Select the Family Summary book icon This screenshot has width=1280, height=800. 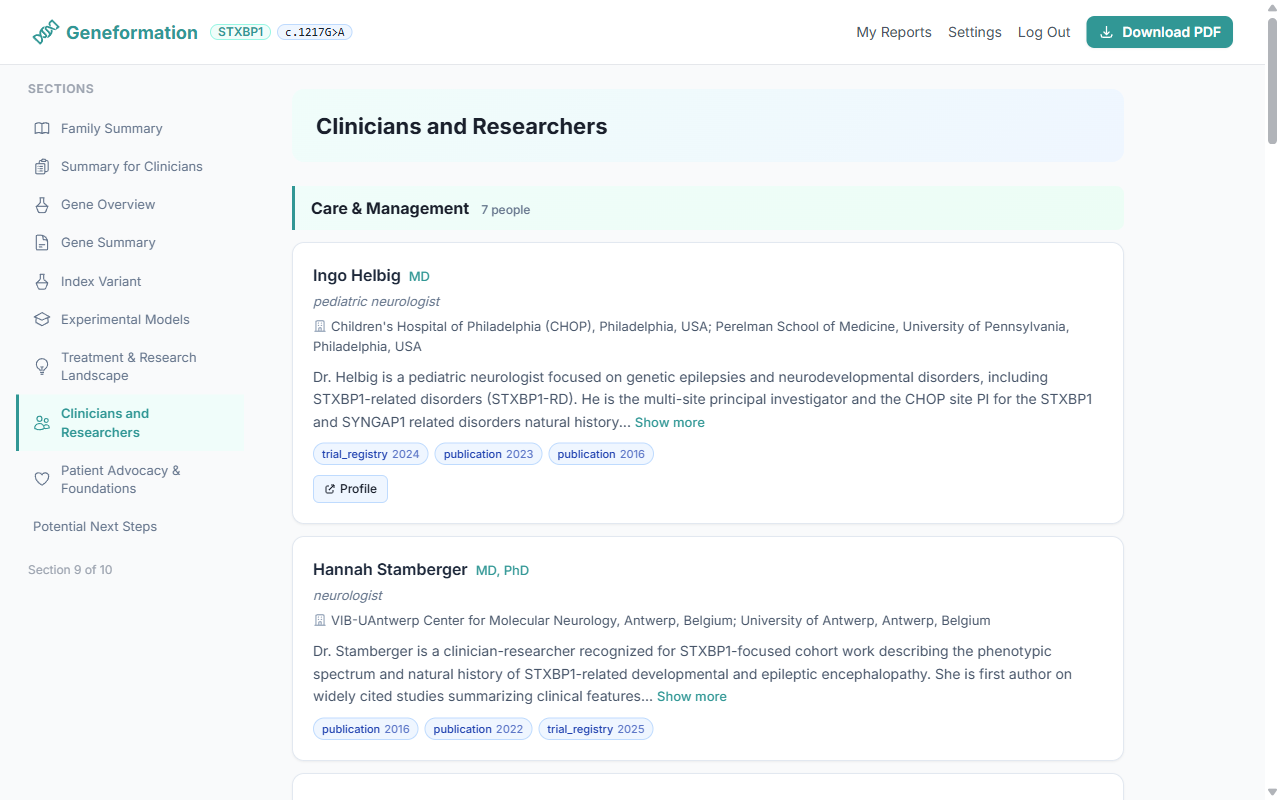(41, 128)
